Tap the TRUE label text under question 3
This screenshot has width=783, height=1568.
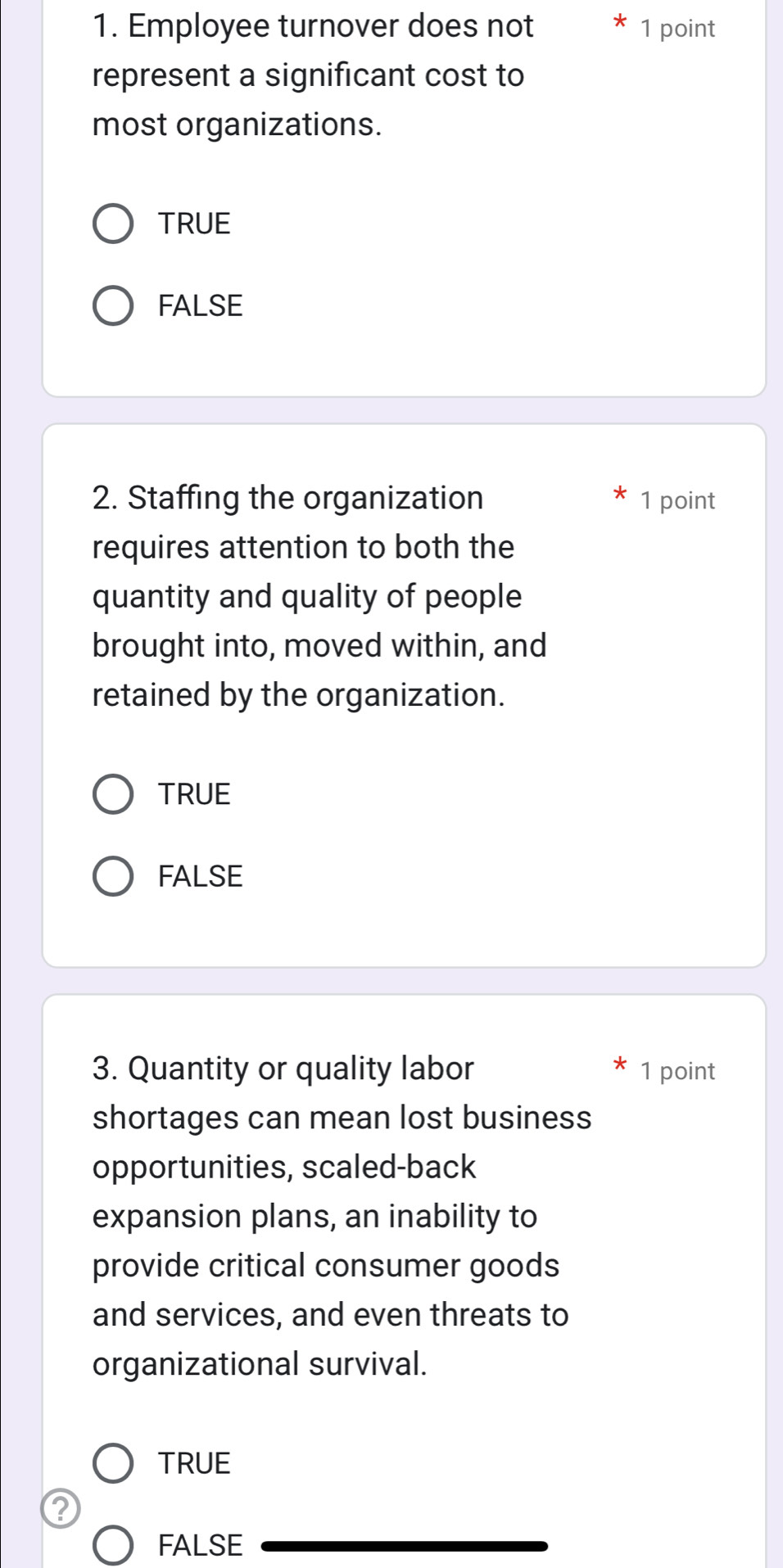195,1463
